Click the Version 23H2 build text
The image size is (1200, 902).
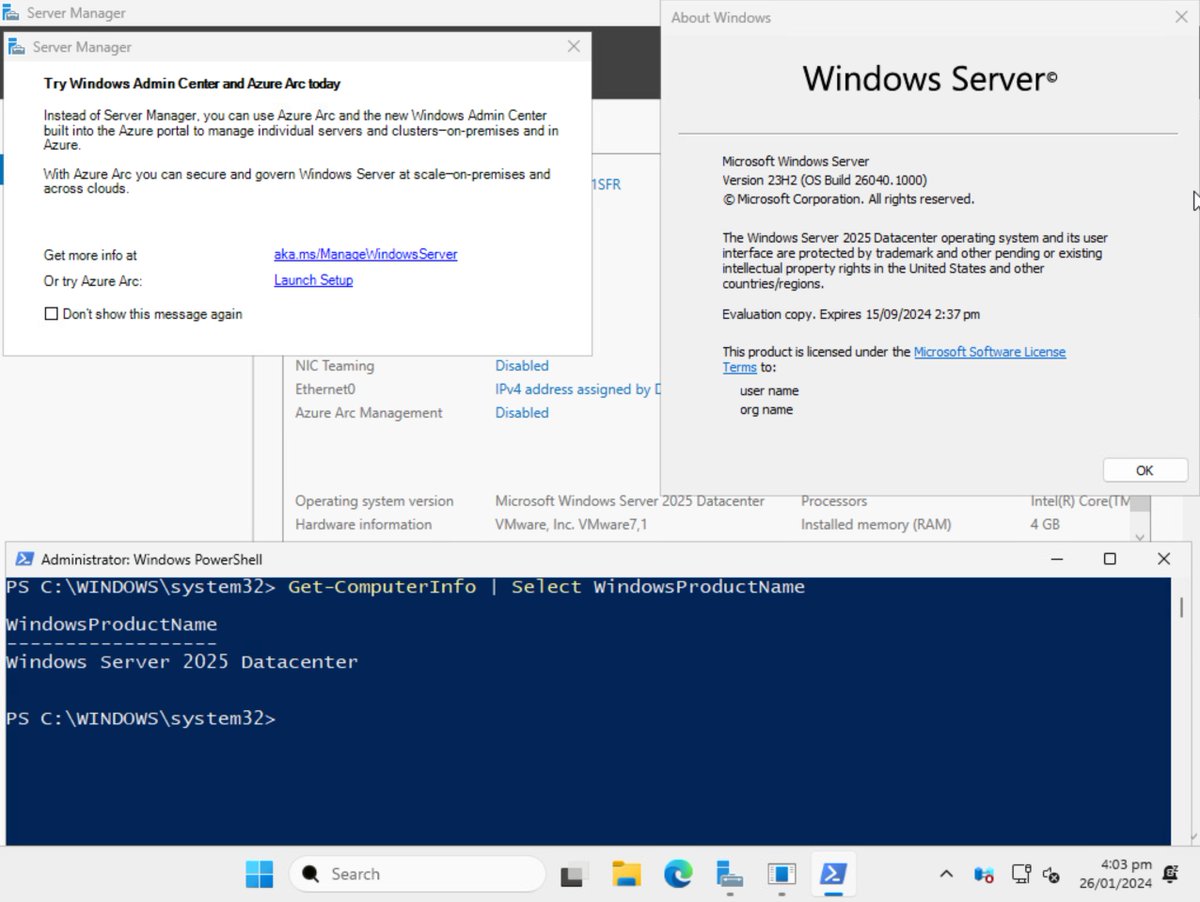pos(824,180)
